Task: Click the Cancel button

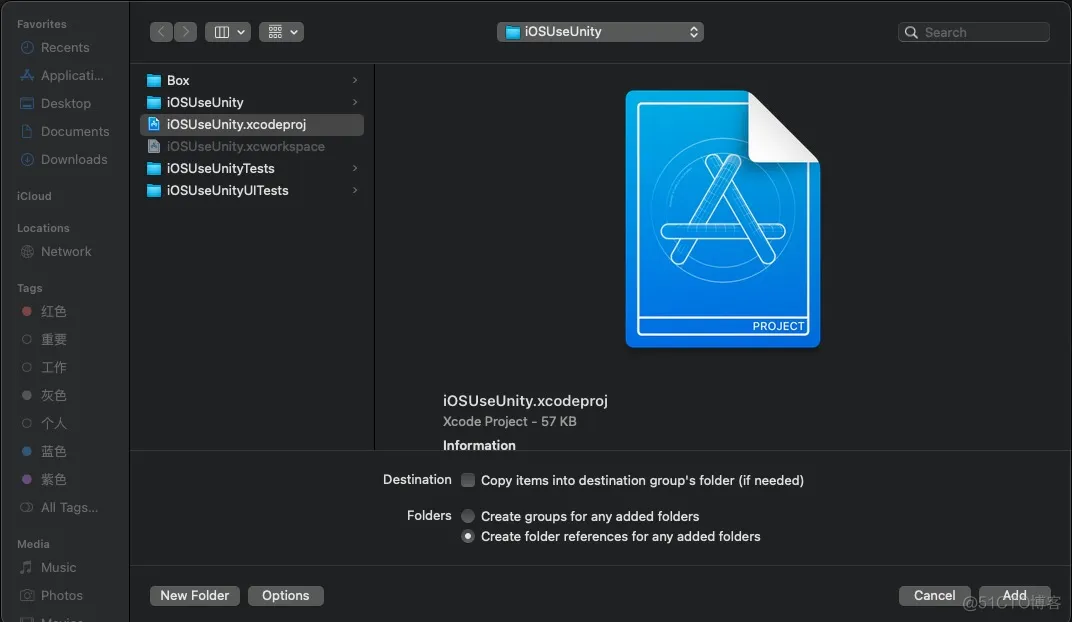Action: [935, 596]
